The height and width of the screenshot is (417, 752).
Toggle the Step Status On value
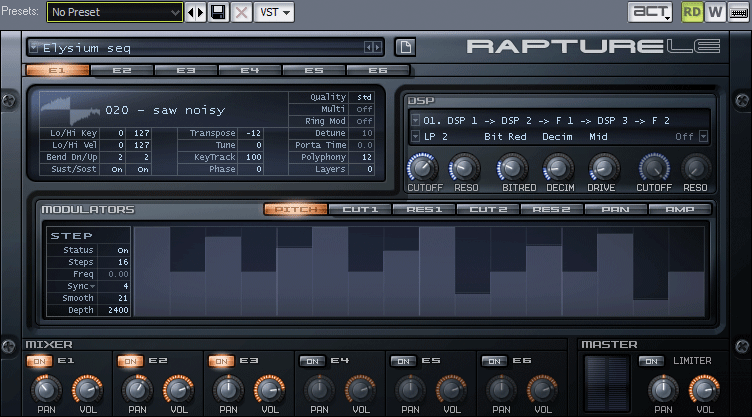click(123, 250)
